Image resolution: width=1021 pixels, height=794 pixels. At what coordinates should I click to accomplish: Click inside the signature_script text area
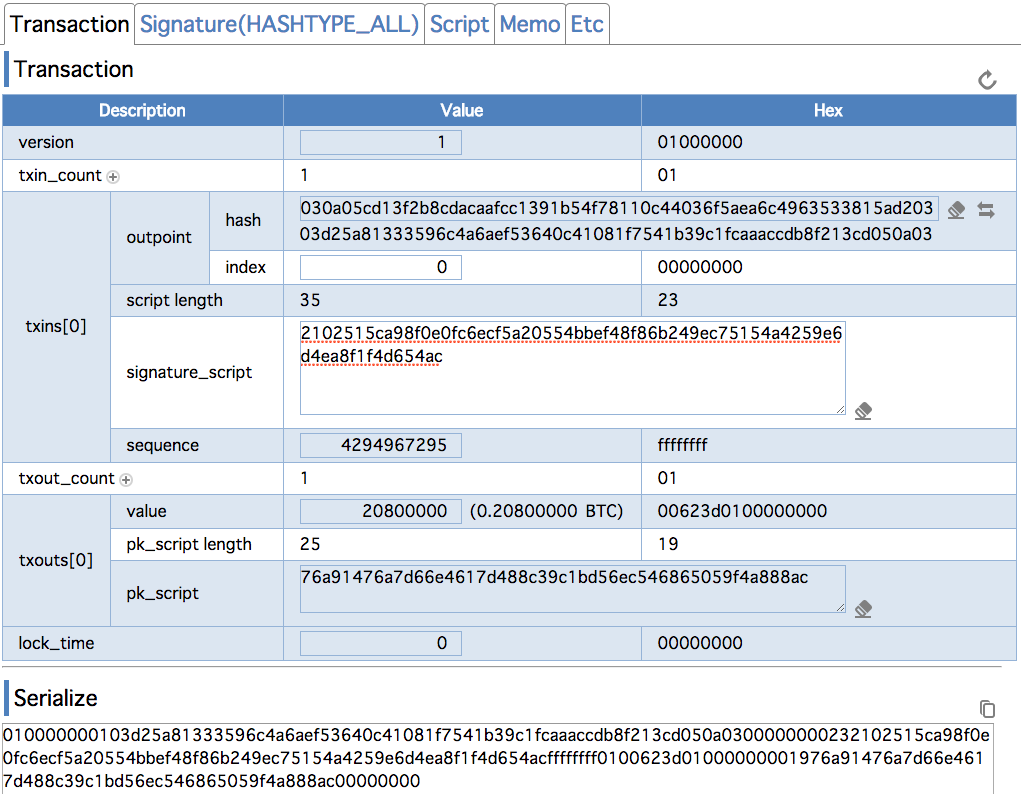pos(572,380)
